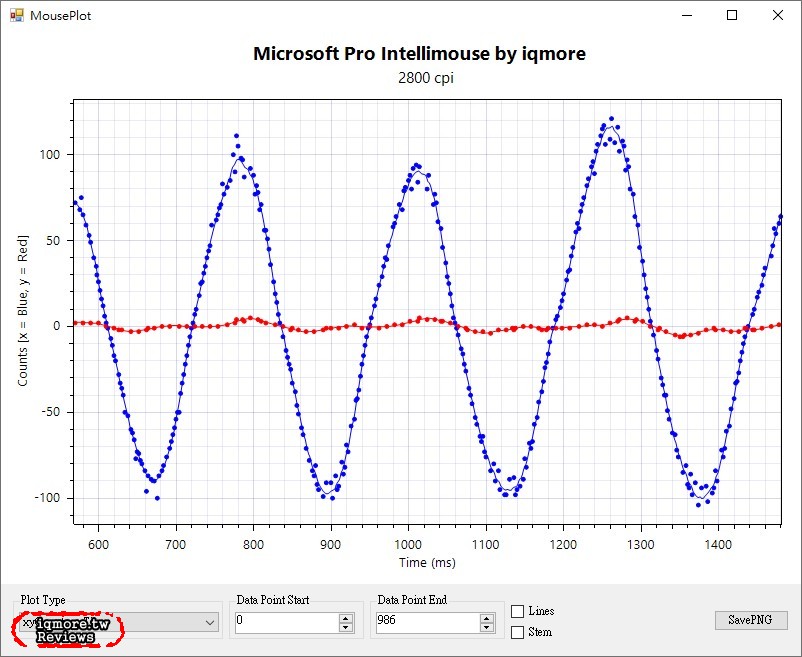The image size is (802, 657).
Task: Click the x-axis tick label 1200
Action: pyautogui.click(x=563, y=545)
